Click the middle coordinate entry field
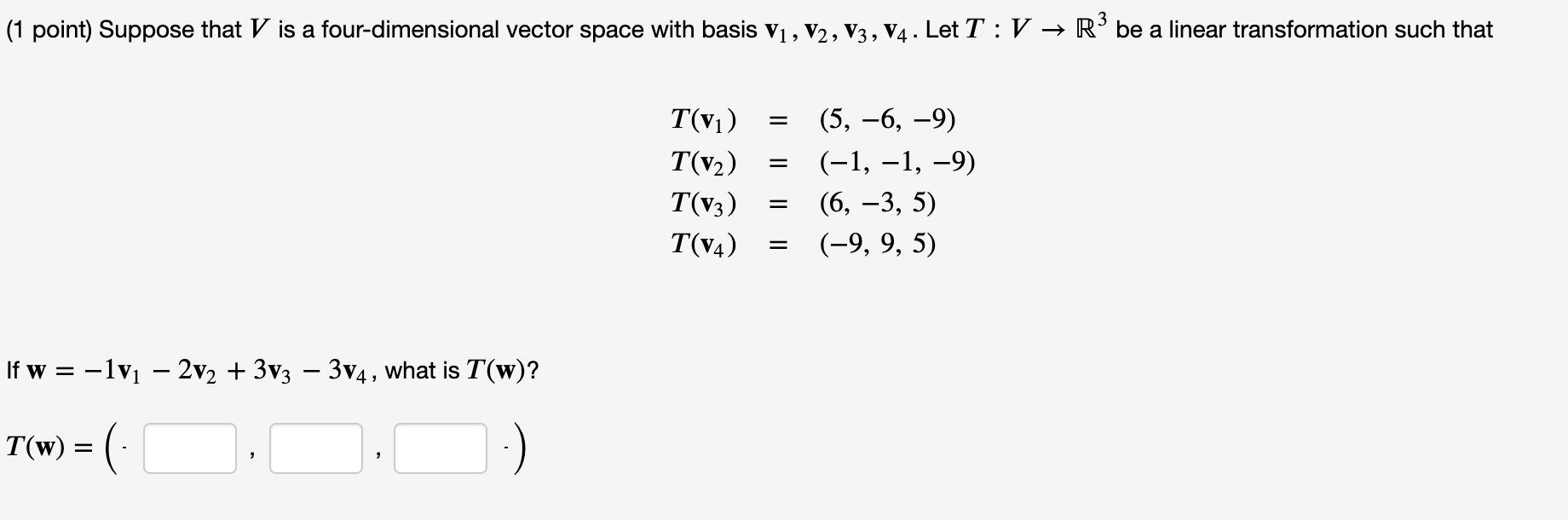Viewport: 1568px width, 520px height. [315, 447]
